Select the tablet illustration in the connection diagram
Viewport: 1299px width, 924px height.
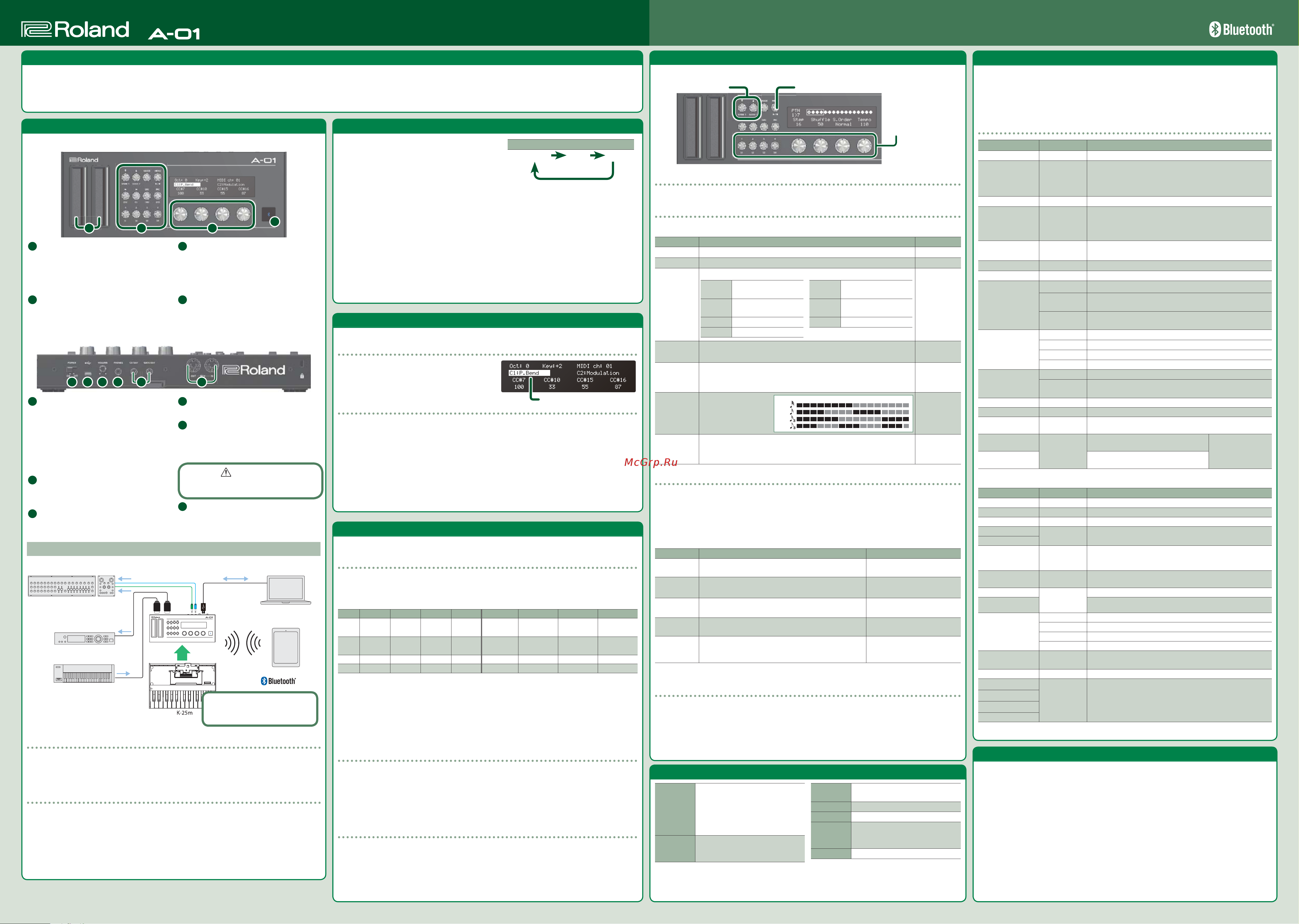pos(286,647)
